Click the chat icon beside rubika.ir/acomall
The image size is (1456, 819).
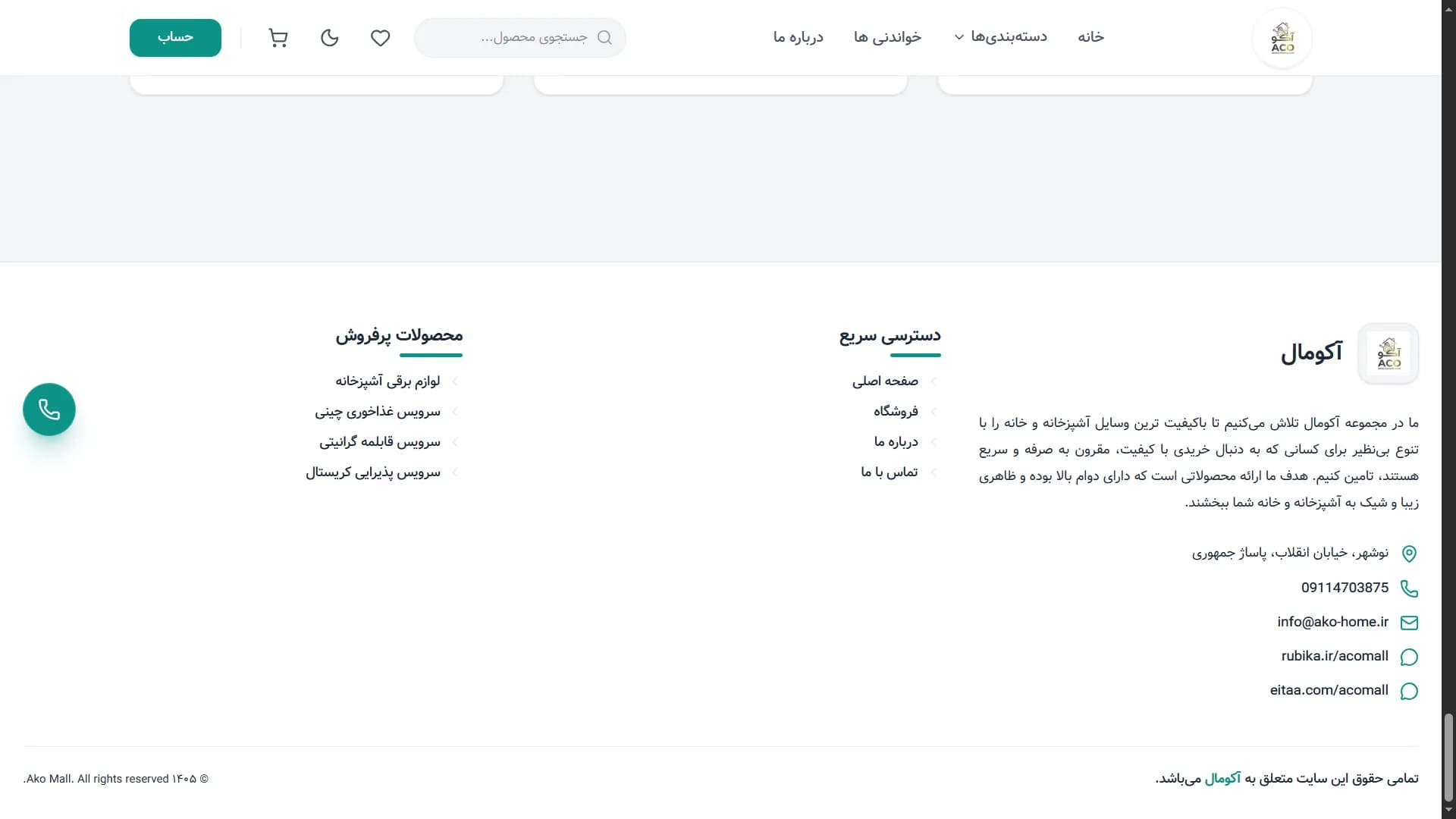point(1409,657)
